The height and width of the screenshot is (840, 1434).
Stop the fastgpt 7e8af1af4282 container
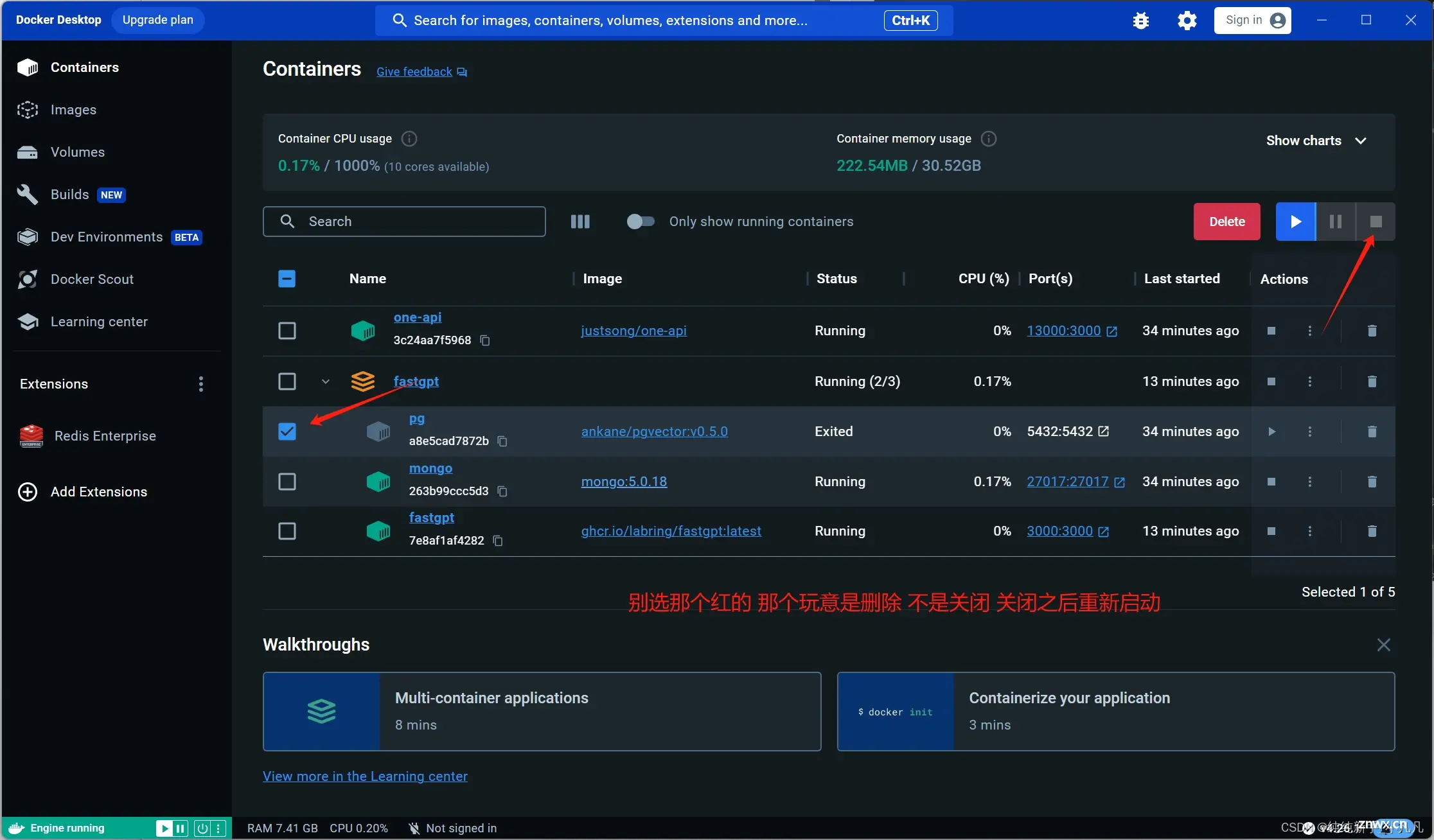(1271, 531)
